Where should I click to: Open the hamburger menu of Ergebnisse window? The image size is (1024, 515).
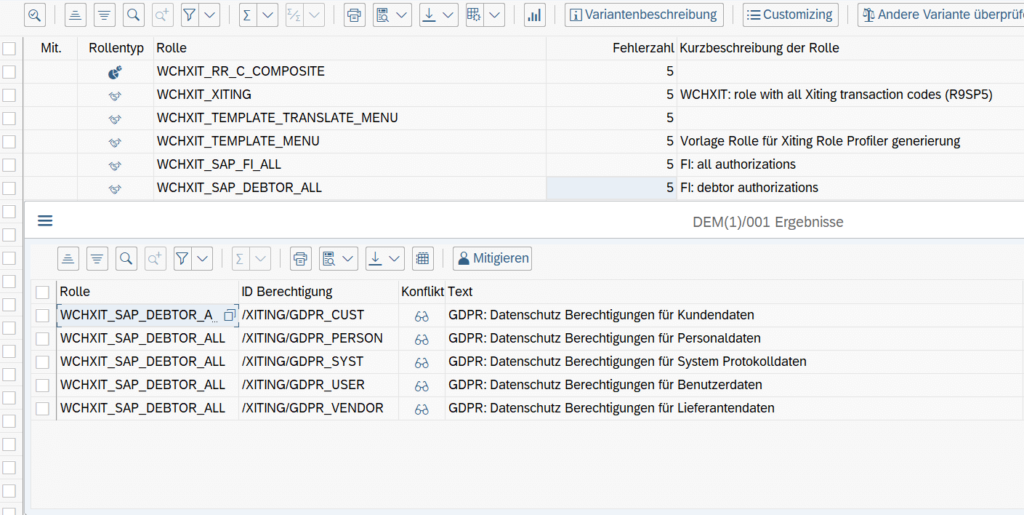tap(44, 221)
